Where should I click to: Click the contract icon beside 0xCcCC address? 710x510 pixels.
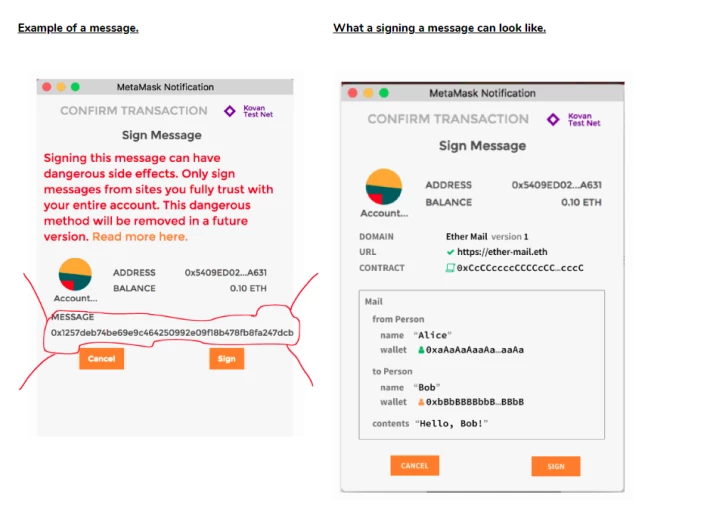[x=450, y=268]
